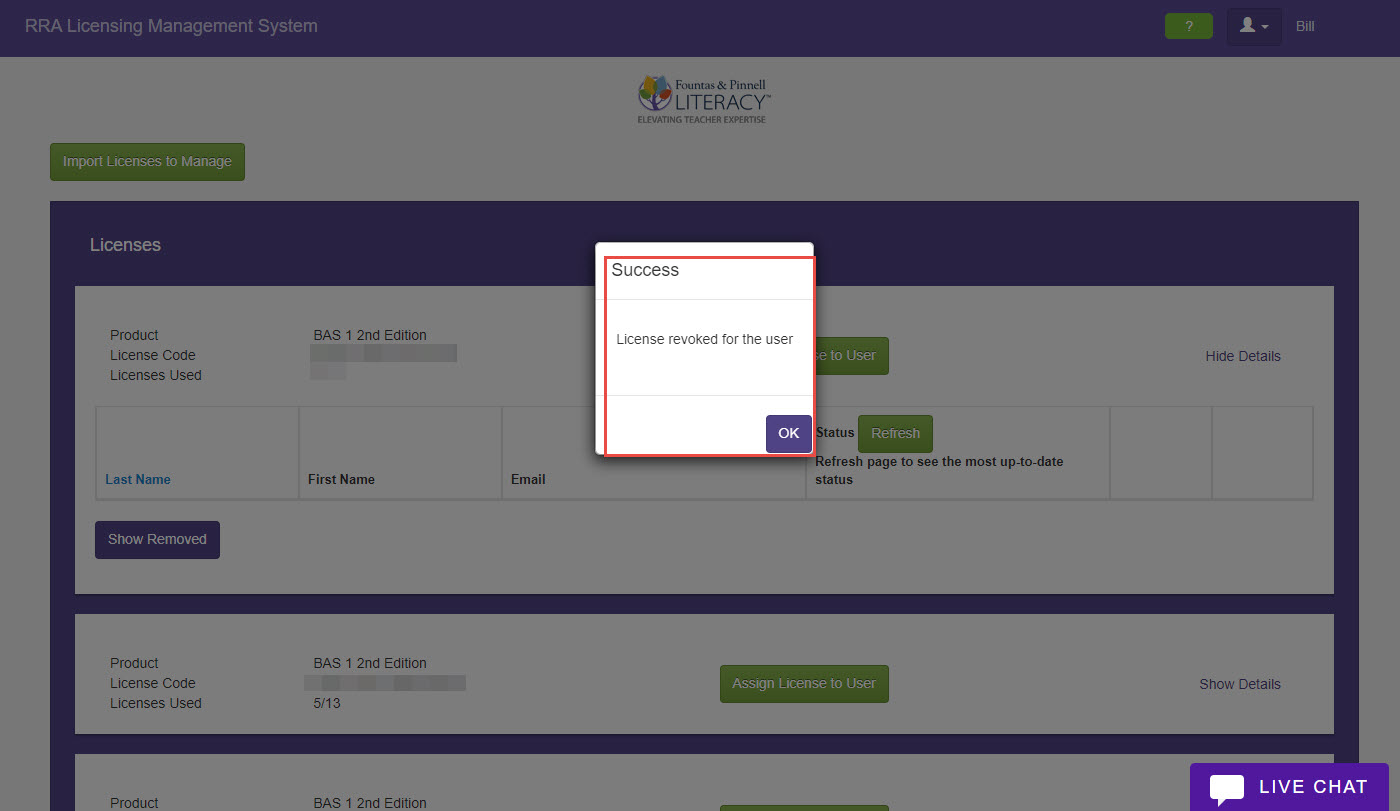Refresh the license status
Viewport: 1400px width, 811px height.
[x=894, y=433]
